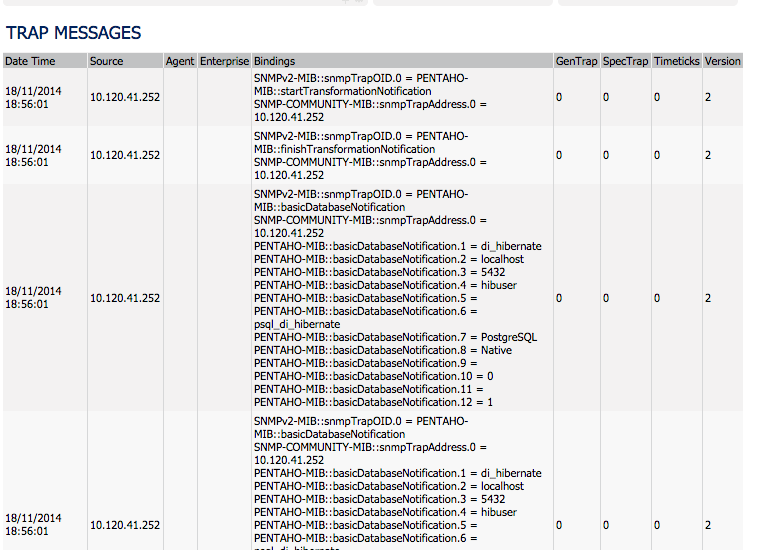Click Timeticks 0 in the third trap row
The width and height of the screenshot is (765, 550).
click(x=657, y=298)
